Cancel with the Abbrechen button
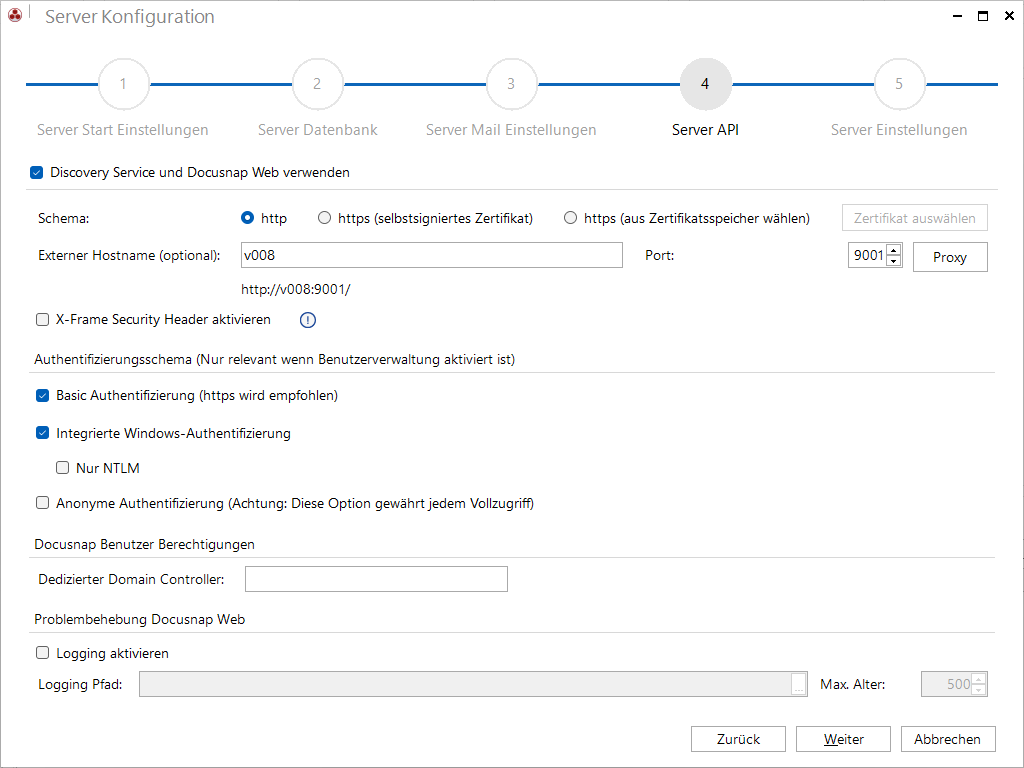This screenshot has height=768, width=1024. click(948, 739)
